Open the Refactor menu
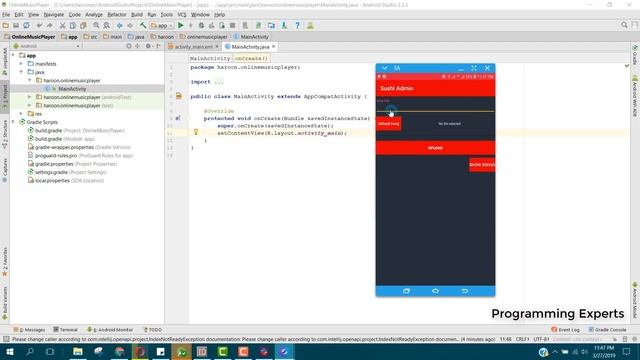This screenshot has height=360, width=640. pos(117,14)
